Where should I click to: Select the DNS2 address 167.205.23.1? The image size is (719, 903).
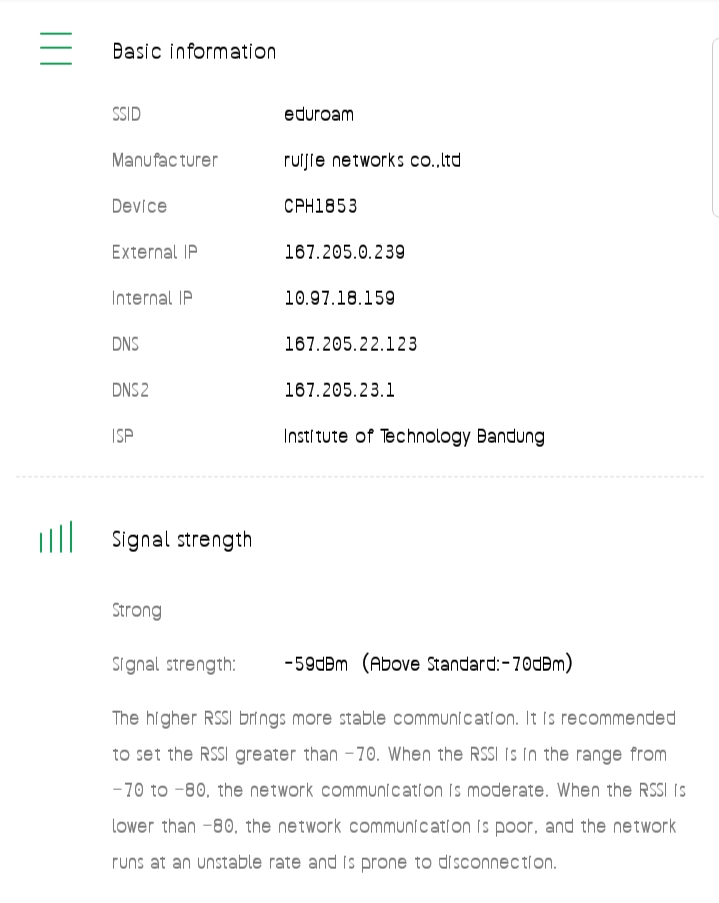click(x=340, y=390)
